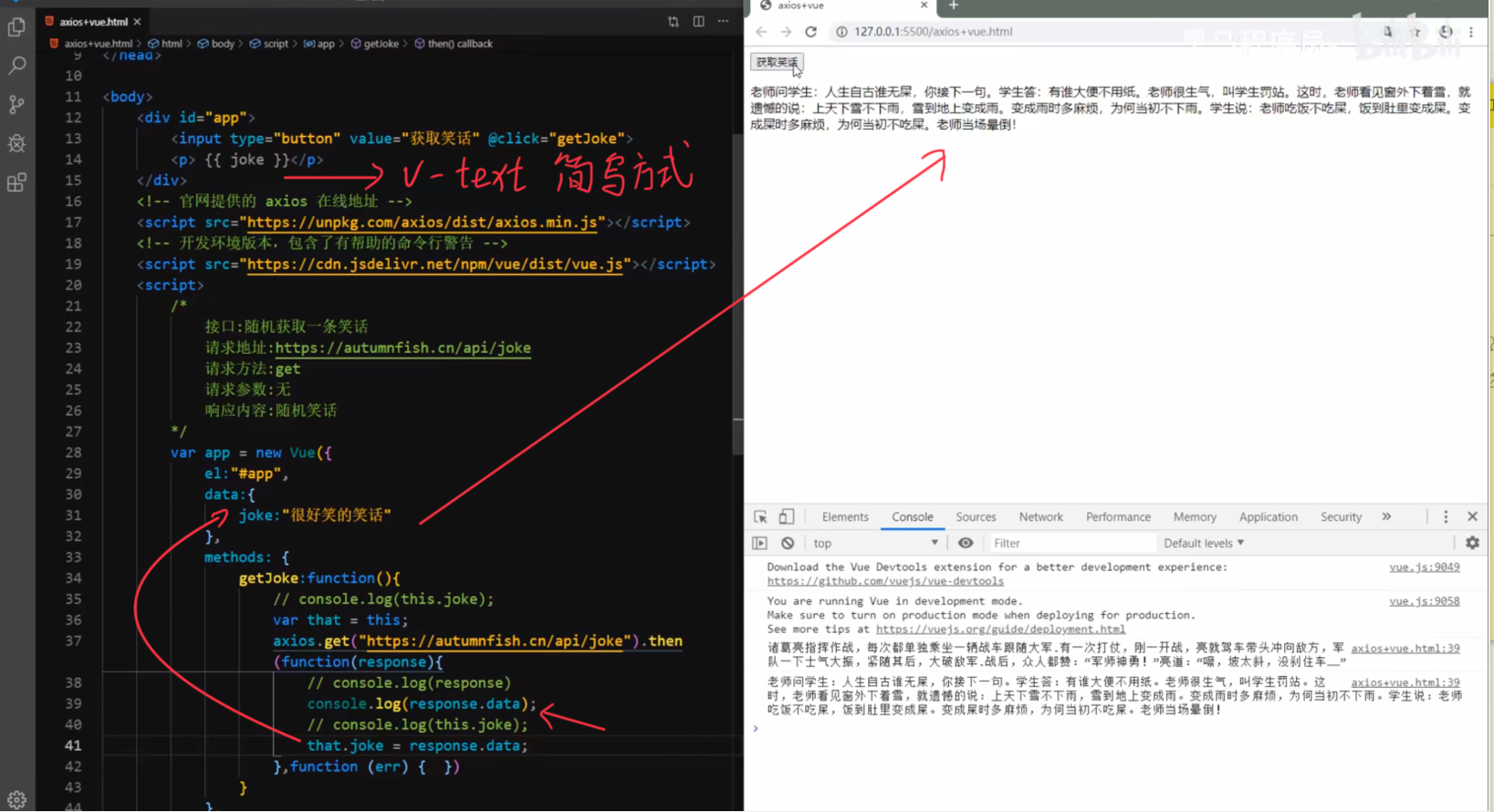The image size is (1494, 812).
Task: Activate the DevTools inspect element picker
Action: 760,517
